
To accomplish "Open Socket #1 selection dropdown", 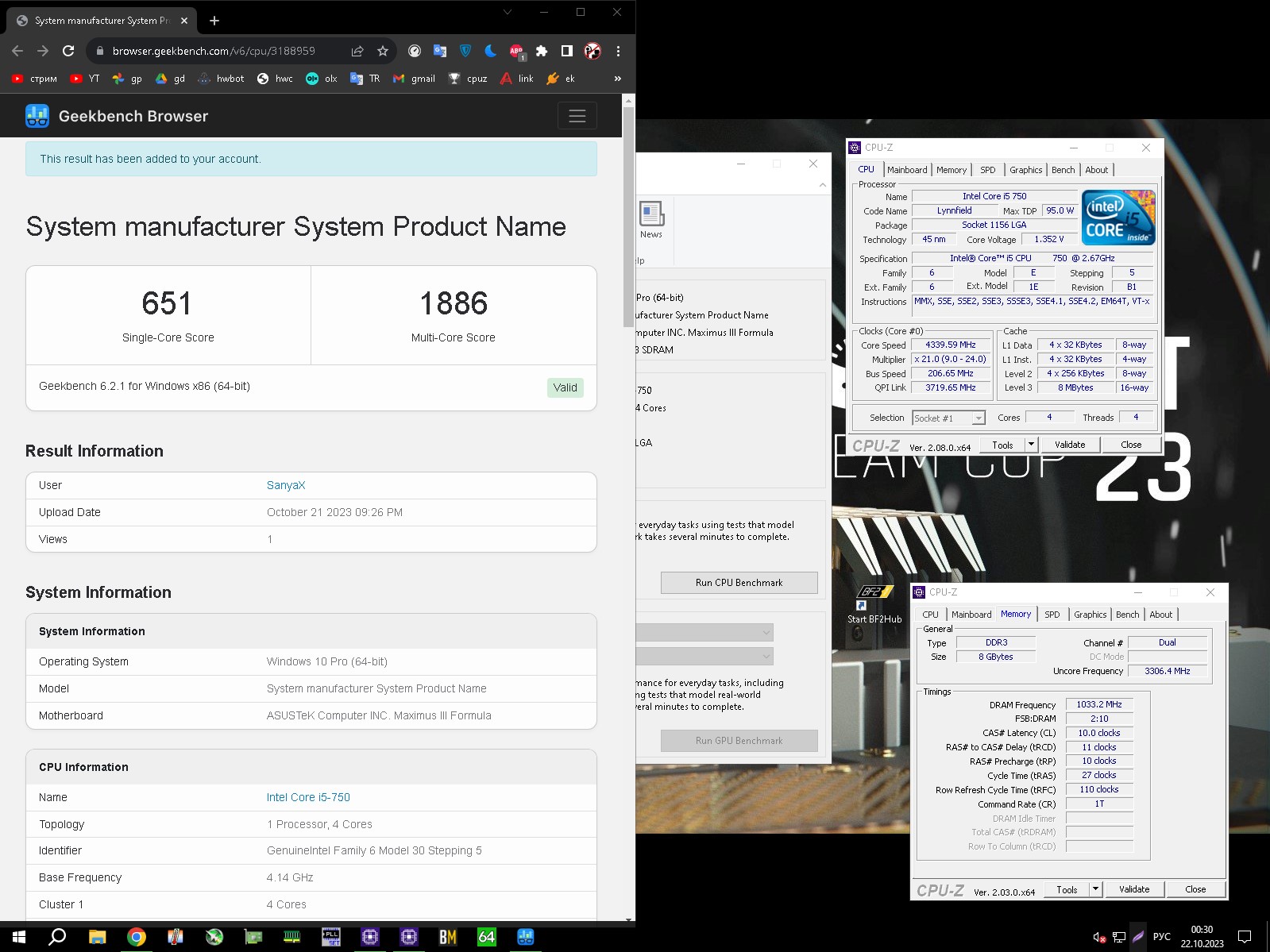I will [948, 418].
